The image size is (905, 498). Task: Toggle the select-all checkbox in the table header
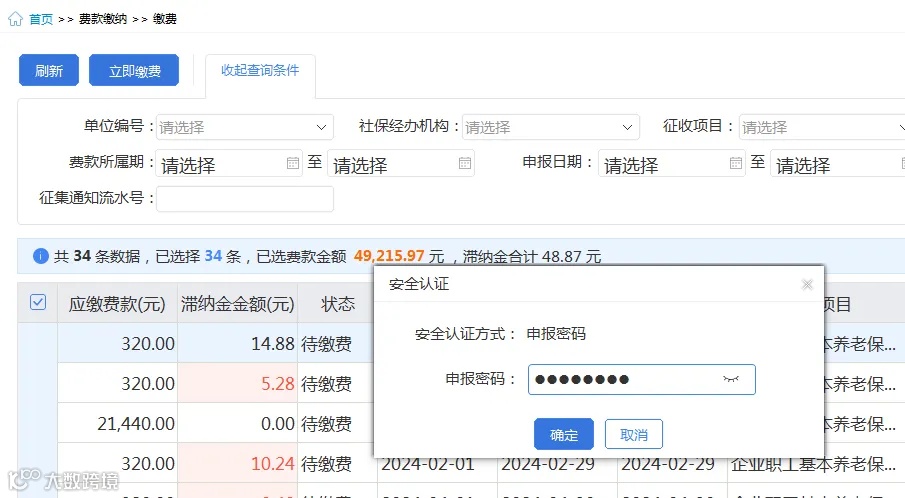38,302
